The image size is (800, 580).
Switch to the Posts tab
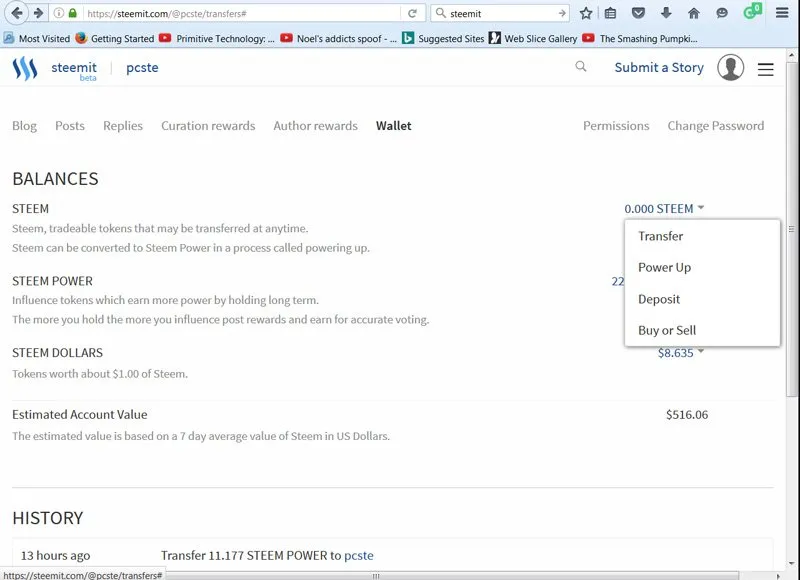[70, 126]
